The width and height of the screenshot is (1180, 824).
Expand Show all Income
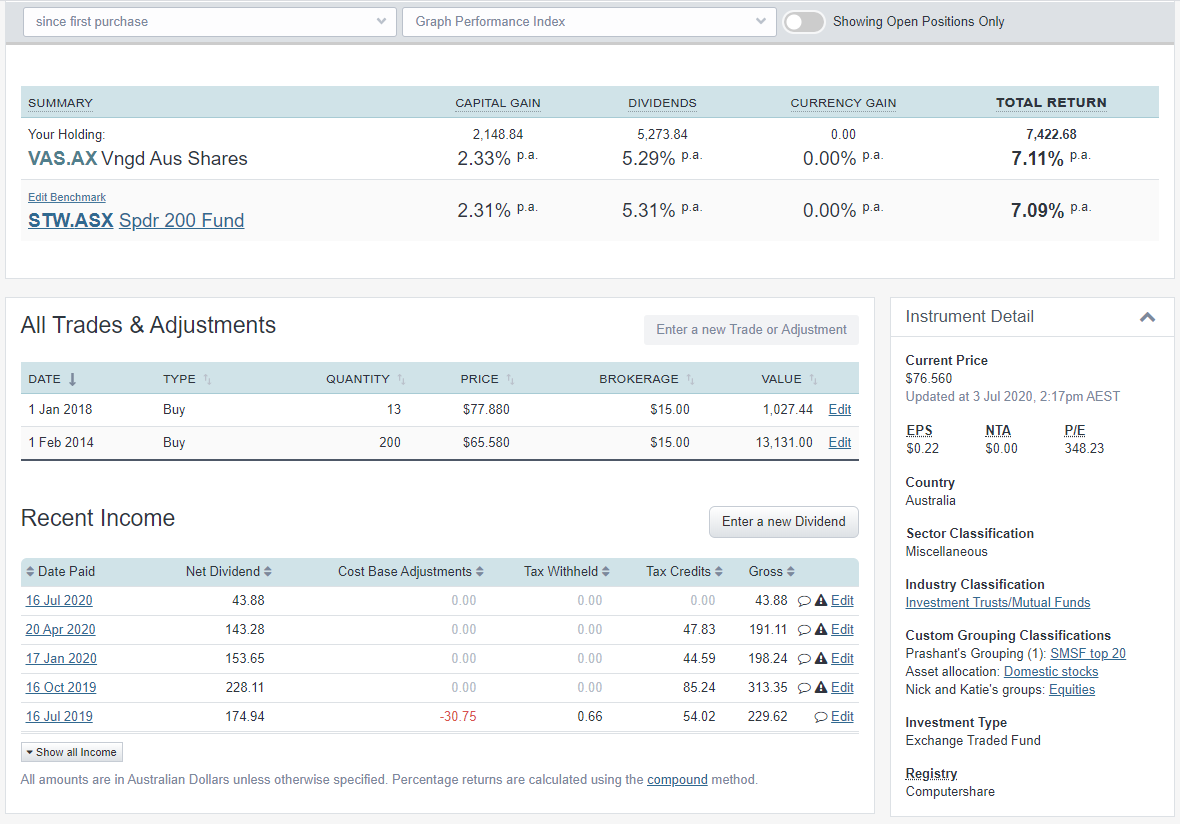pyautogui.click(x=71, y=751)
